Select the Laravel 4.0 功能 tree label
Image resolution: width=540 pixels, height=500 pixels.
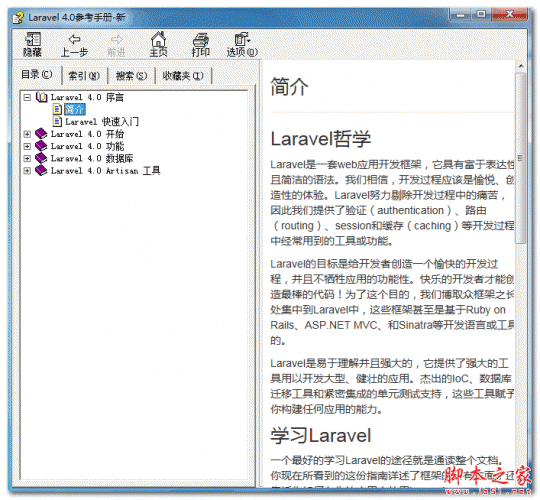87,146
